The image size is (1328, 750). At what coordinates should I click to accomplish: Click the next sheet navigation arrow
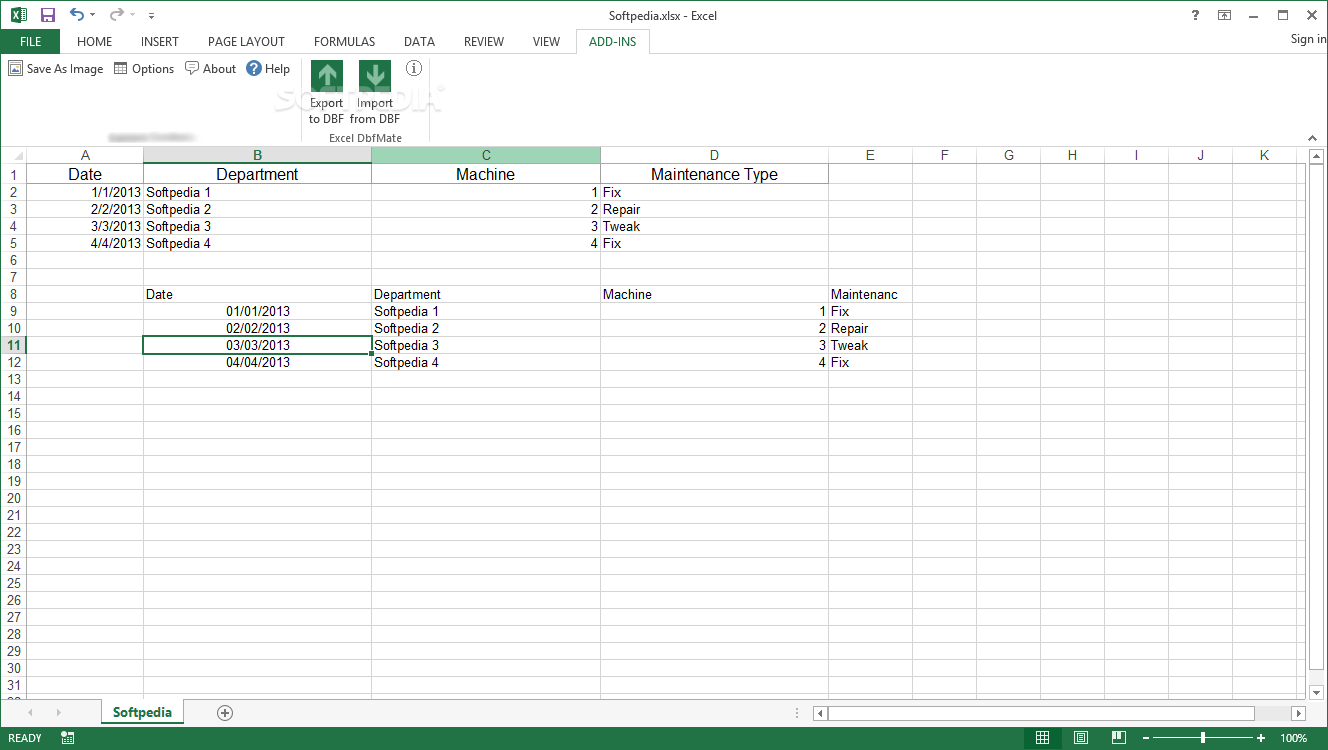coord(58,712)
